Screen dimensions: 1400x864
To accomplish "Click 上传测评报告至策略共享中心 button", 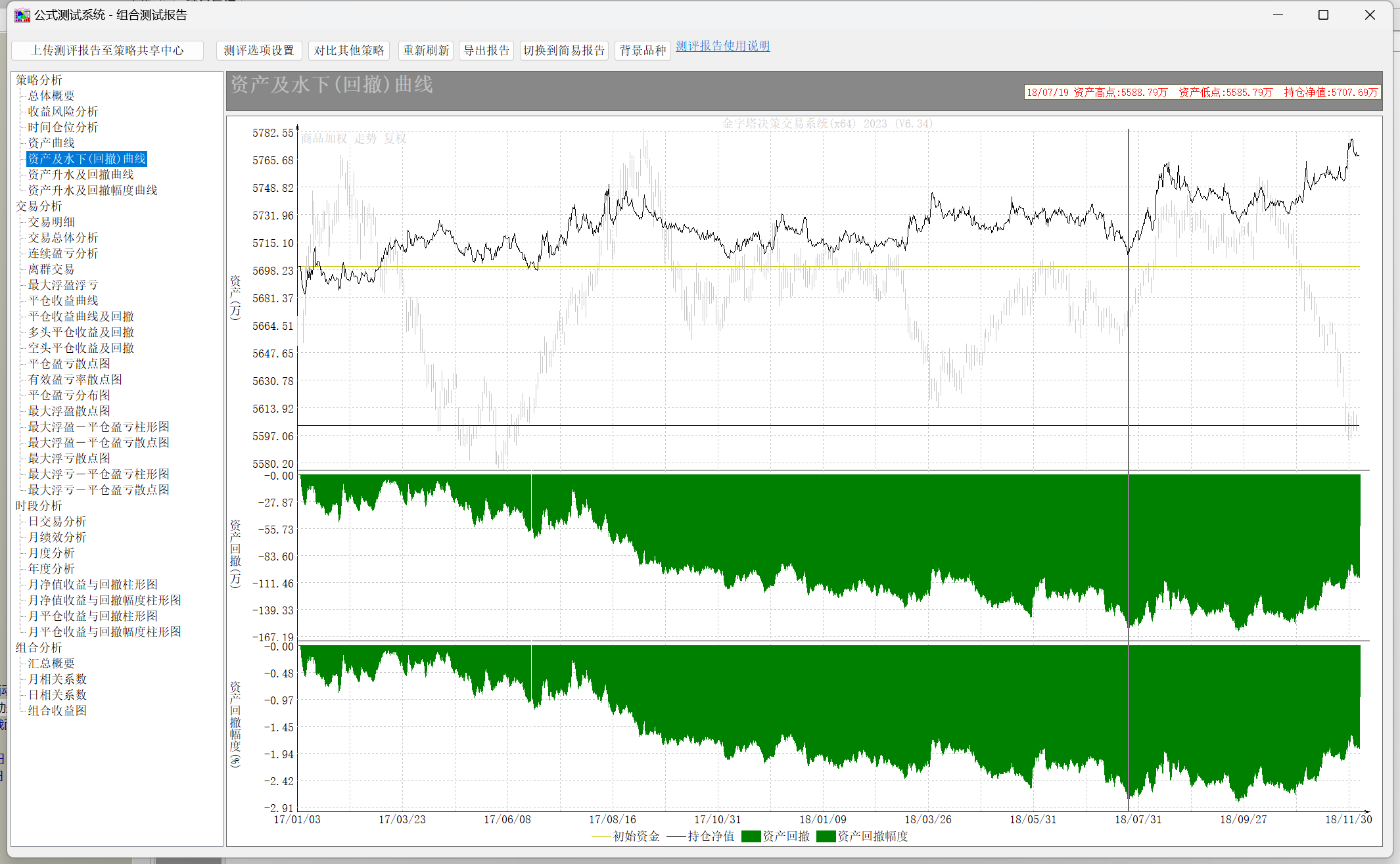I will pyautogui.click(x=108, y=51).
